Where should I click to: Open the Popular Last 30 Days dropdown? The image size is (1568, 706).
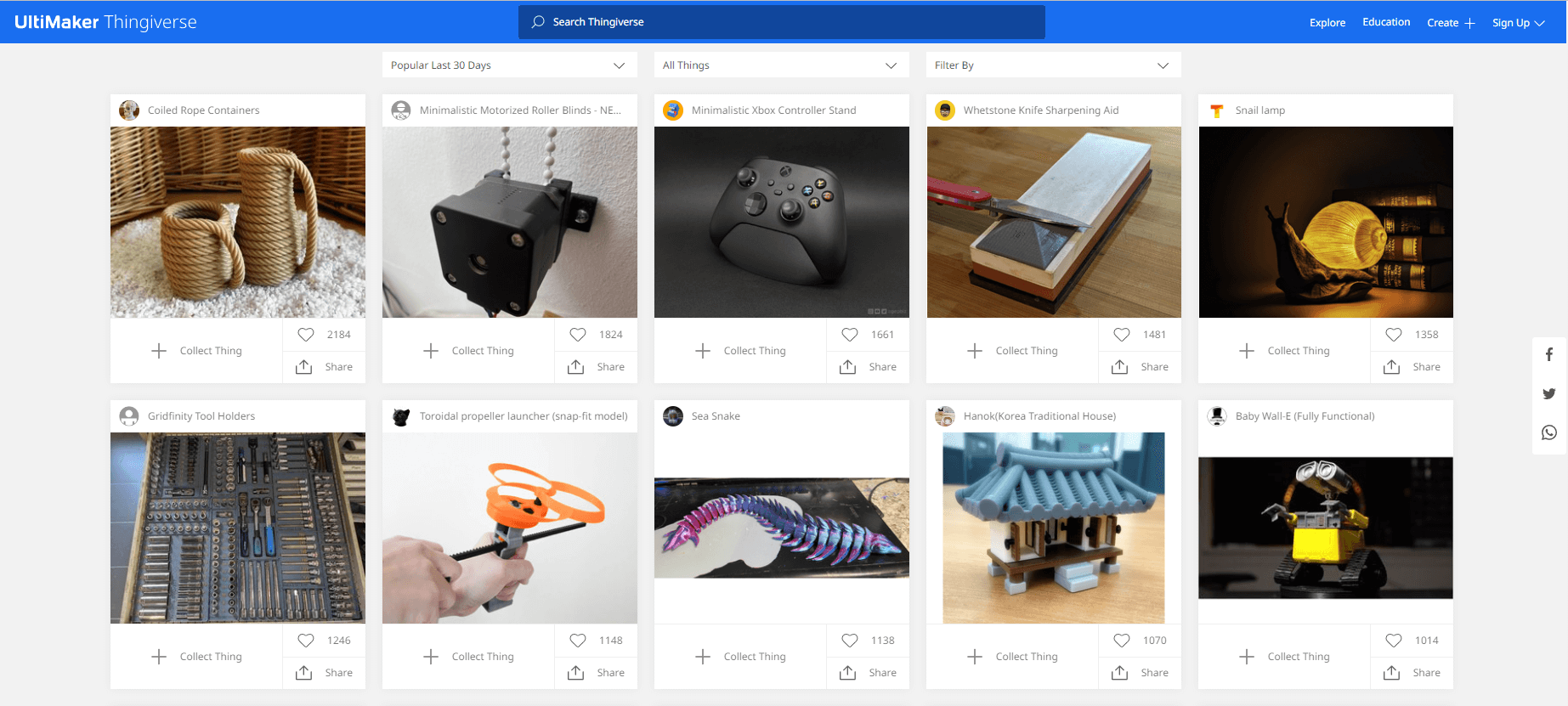click(510, 65)
